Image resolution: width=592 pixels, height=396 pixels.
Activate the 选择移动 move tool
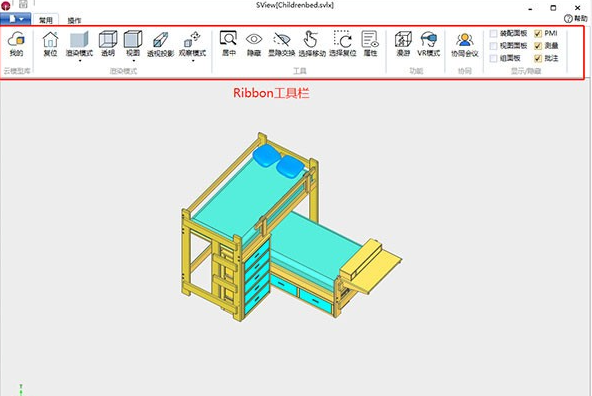312,44
